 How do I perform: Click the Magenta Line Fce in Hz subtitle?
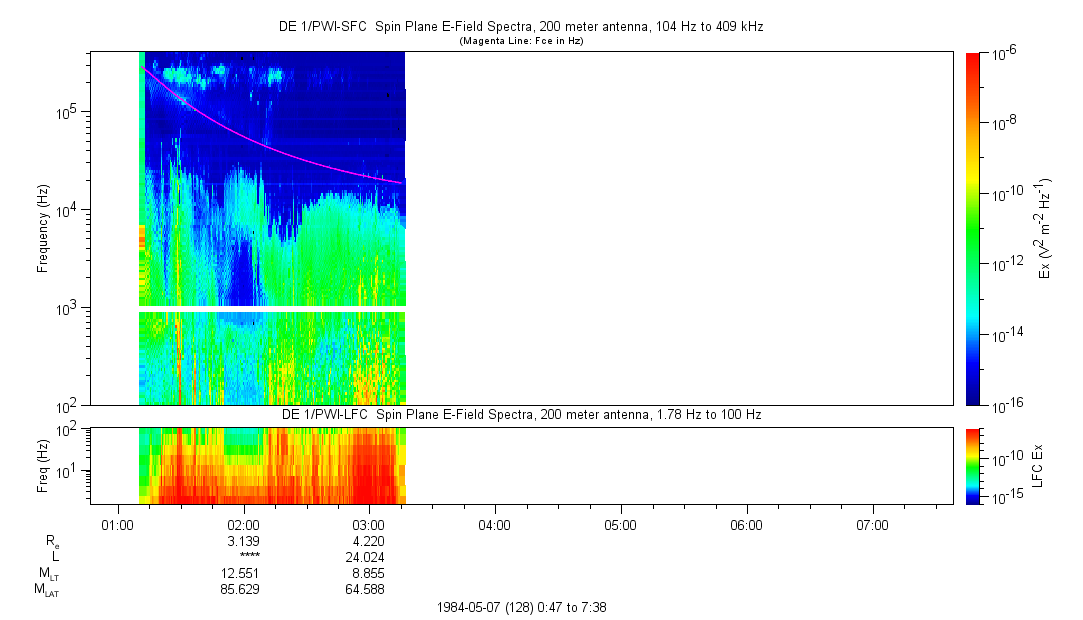[x=520, y=41]
